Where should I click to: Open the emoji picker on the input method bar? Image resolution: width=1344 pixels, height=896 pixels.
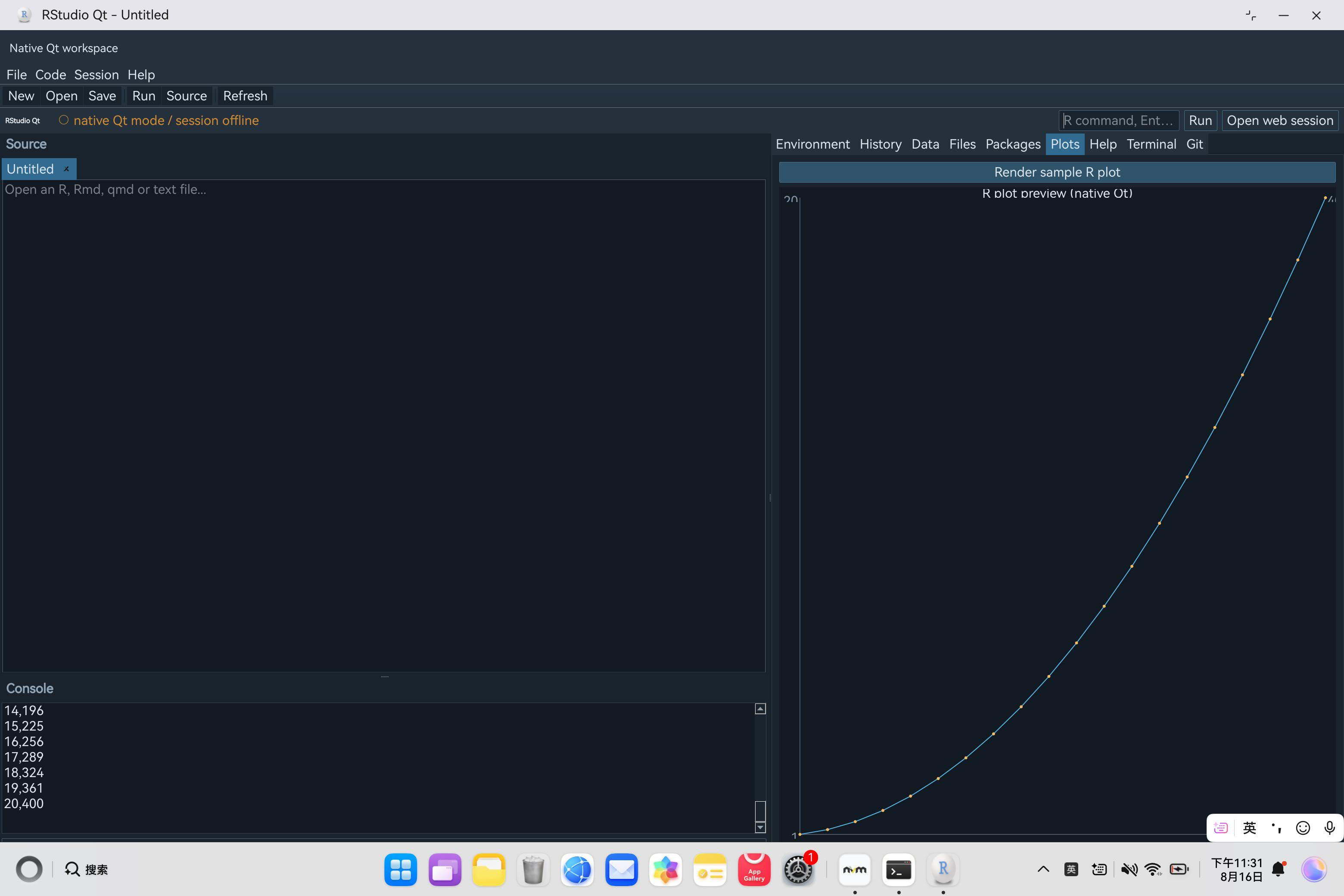pyautogui.click(x=1303, y=828)
